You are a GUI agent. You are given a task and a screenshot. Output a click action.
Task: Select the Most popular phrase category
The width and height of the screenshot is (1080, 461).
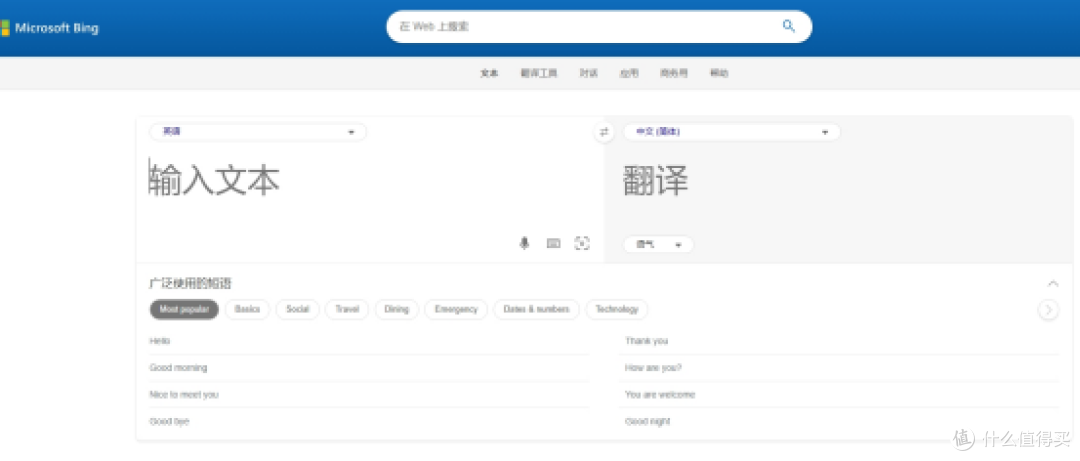[184, 309]
